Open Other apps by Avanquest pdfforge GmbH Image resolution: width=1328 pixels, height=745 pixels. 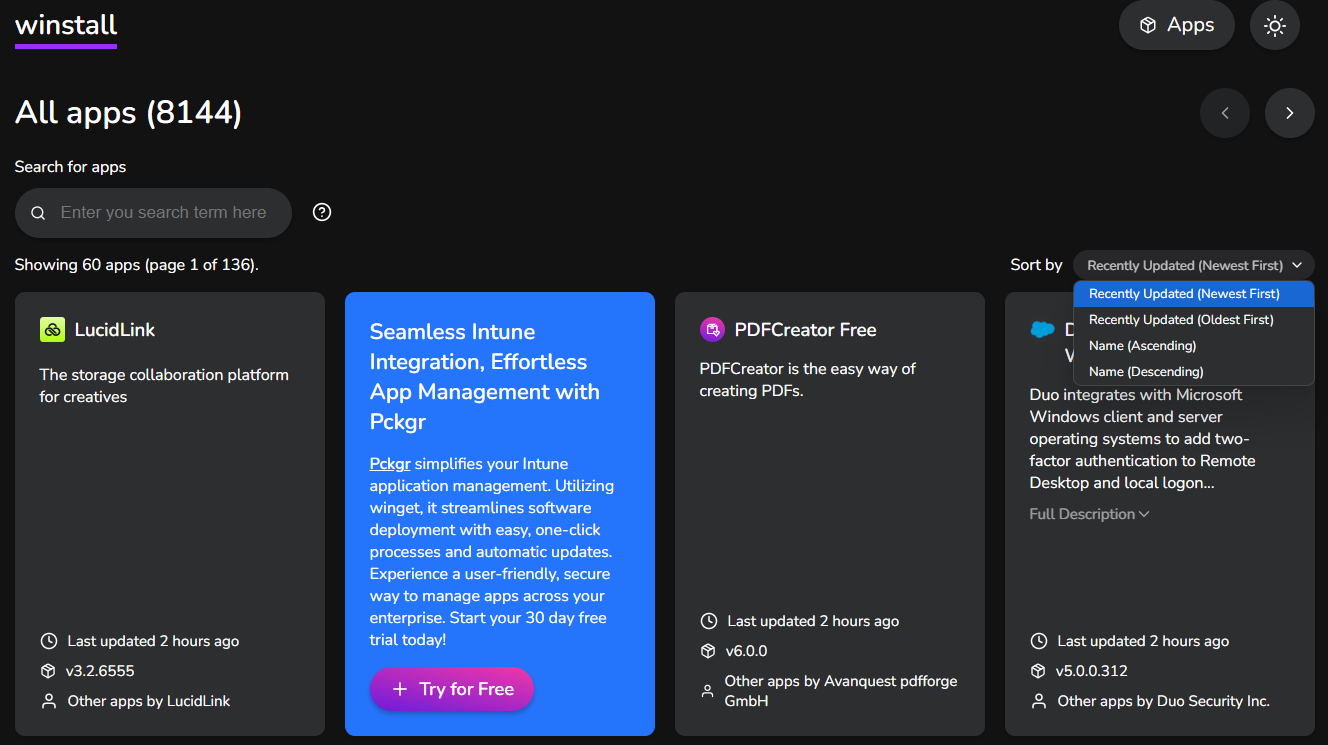tap(841, 691)
